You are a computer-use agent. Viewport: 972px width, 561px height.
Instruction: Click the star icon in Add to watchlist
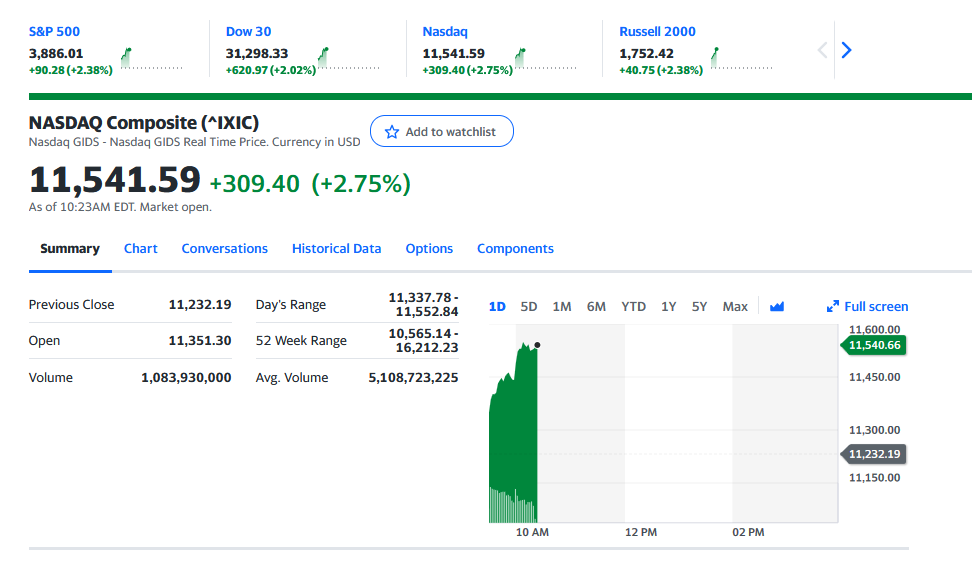tap(392, 132)
